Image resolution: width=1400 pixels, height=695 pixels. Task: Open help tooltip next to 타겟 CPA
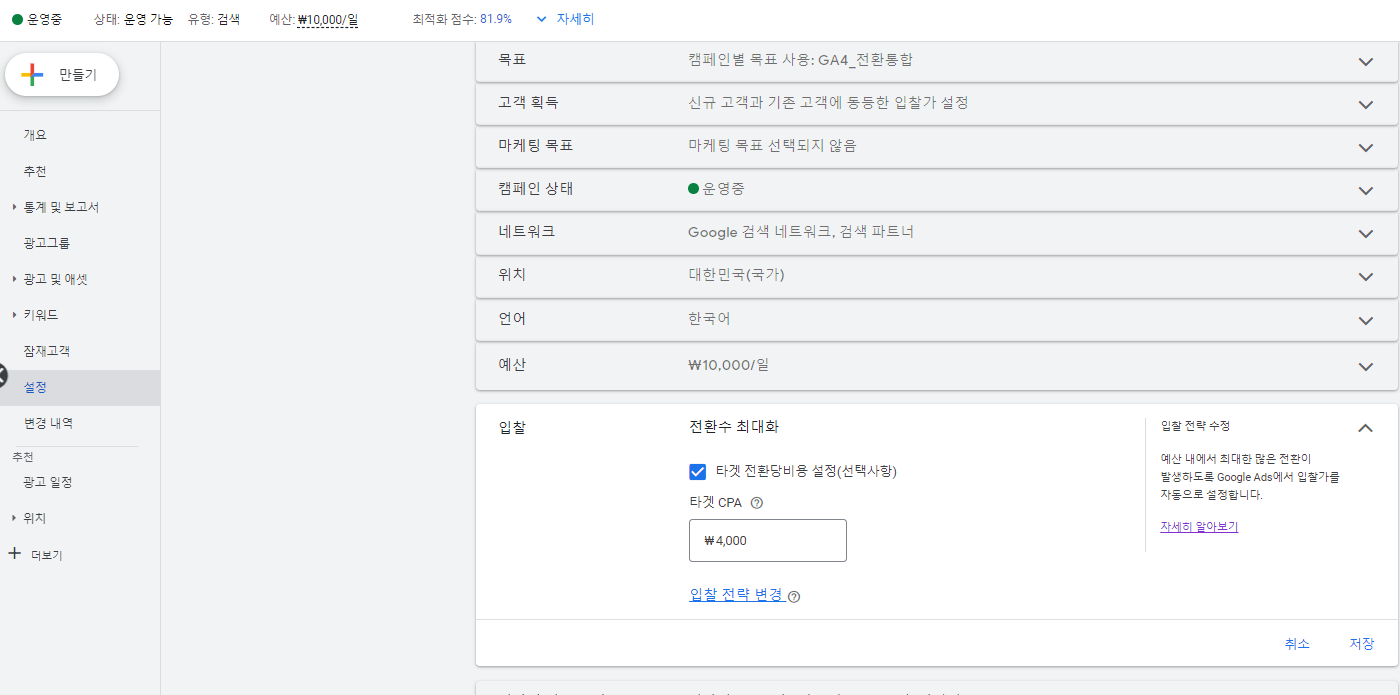(757, 503)
